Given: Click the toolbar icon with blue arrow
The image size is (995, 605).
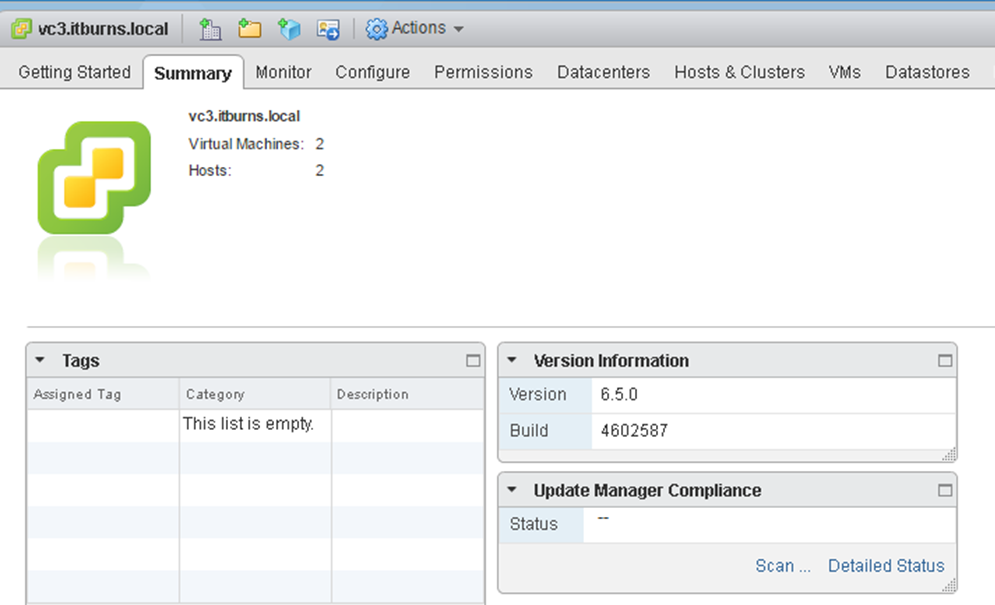Looking at the screenshot, I should [328, 29].
